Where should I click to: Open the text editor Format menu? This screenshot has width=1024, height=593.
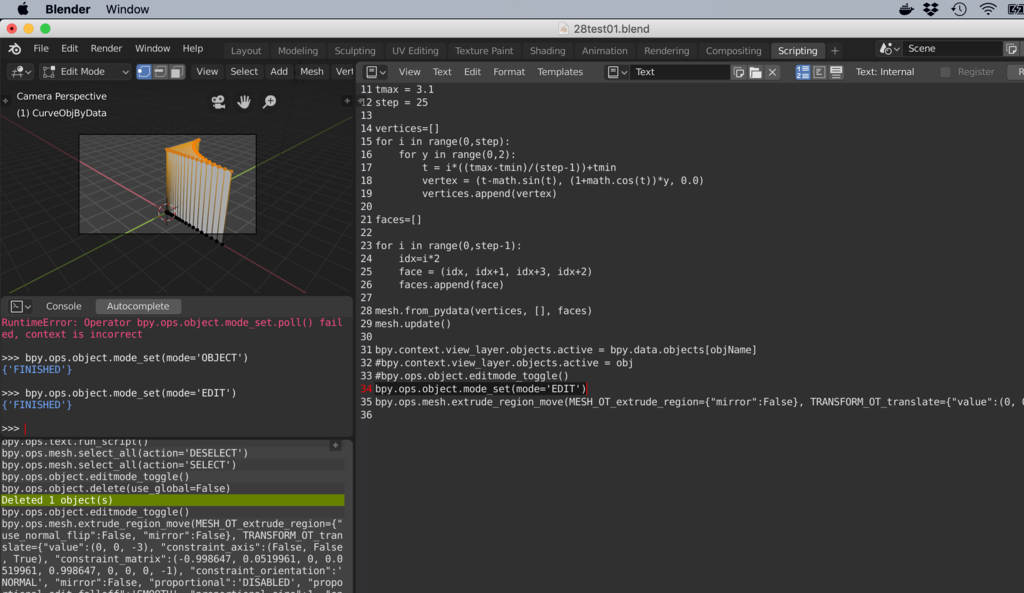coord(509,72)
